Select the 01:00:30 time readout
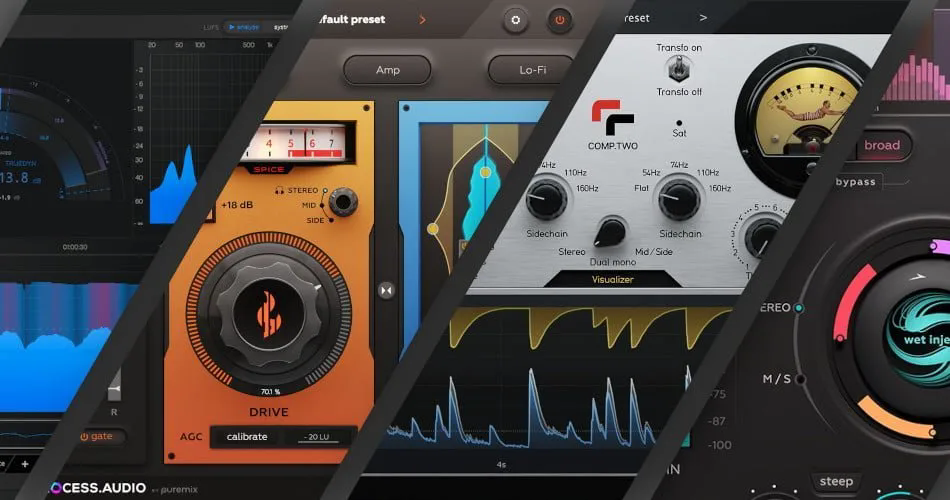 point(75,247)
